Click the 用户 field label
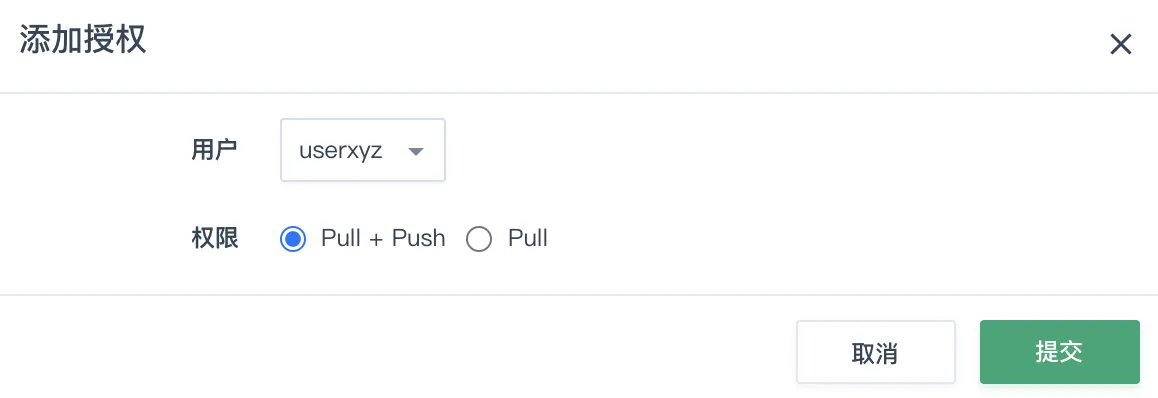 pos(214,150)
